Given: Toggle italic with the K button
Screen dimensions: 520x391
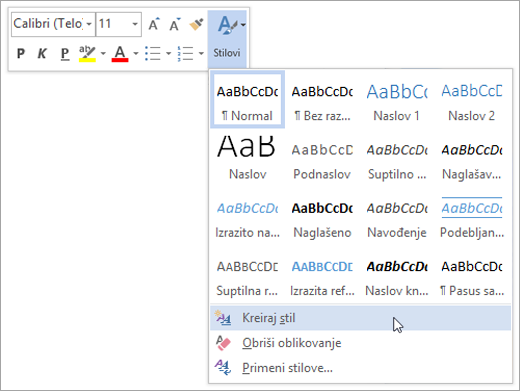Looking at the screenshot, I should 42,53.
